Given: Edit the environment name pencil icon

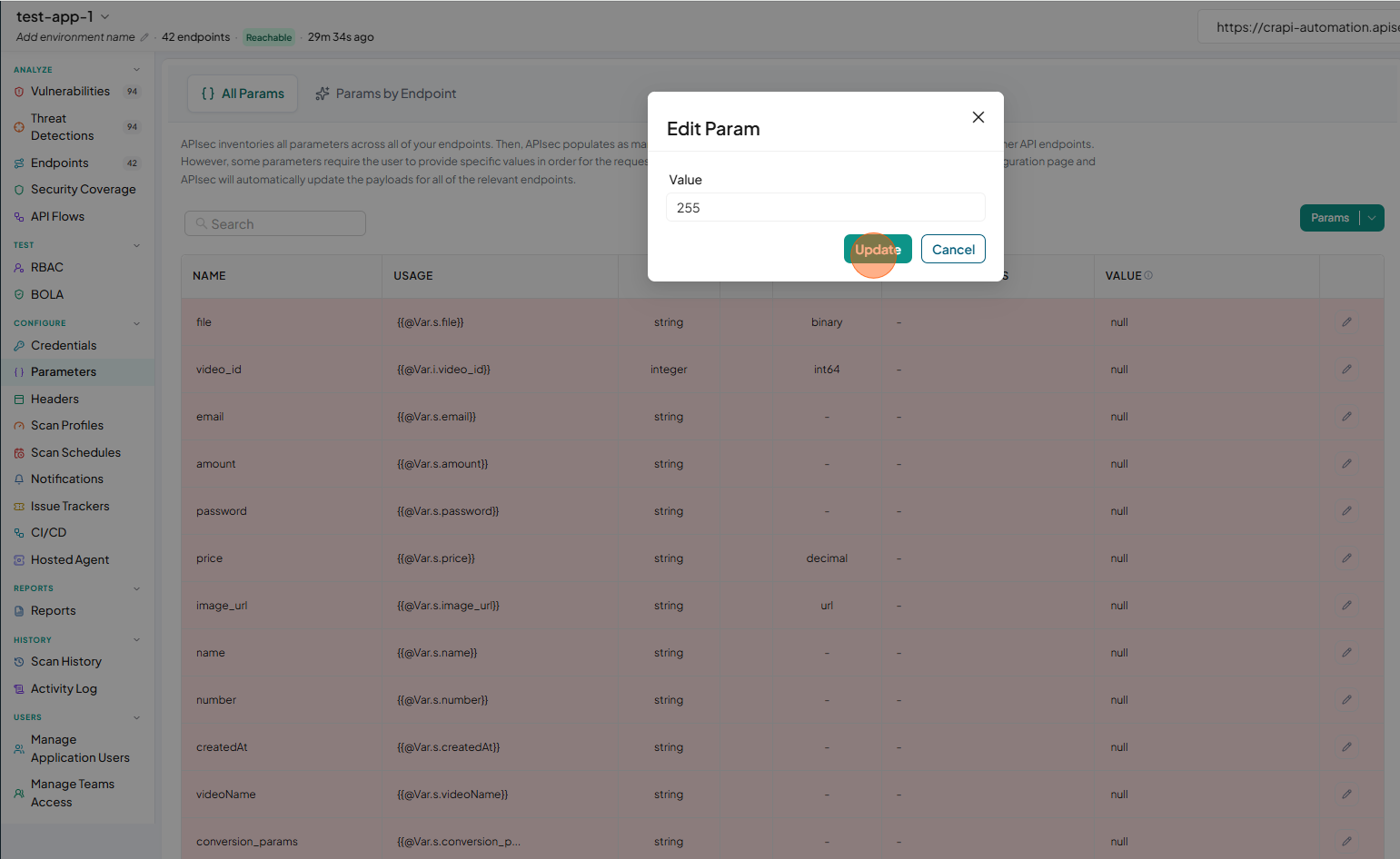Looking at the screenshot, I should click(x=144, y=37).
